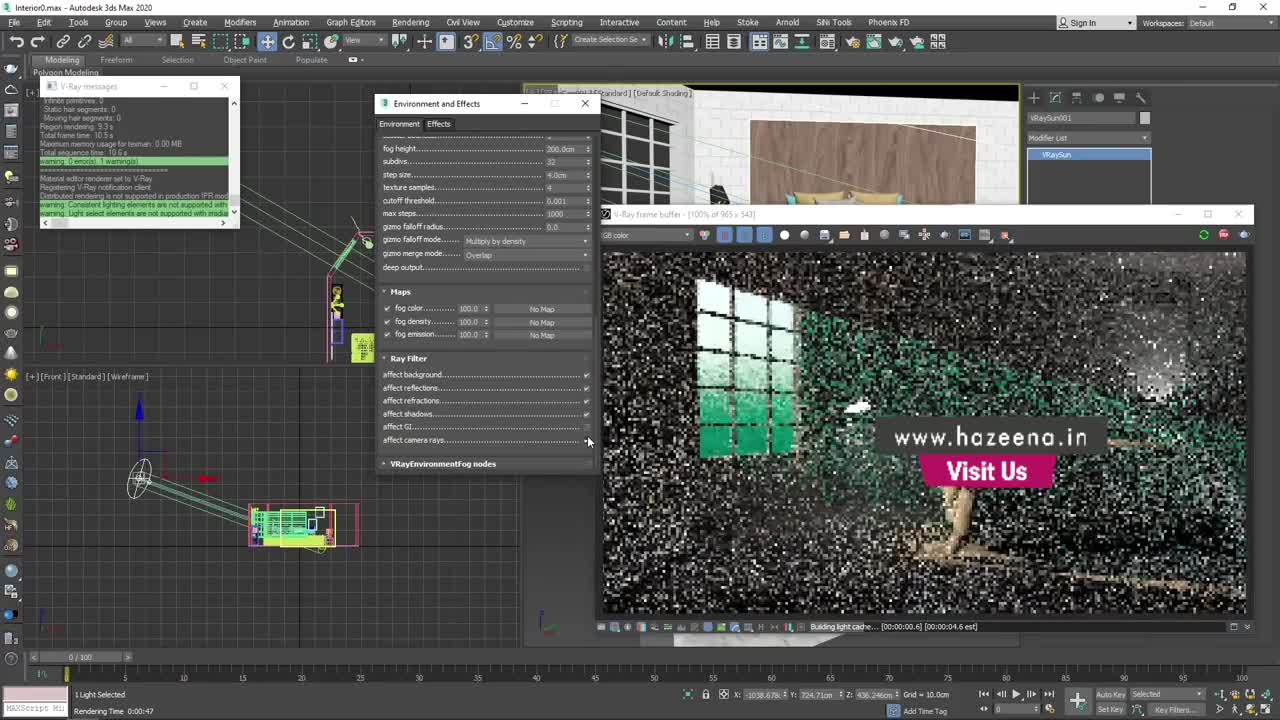
Task: Enable the affect GI checkbox
Action: [x=586, y=427]
